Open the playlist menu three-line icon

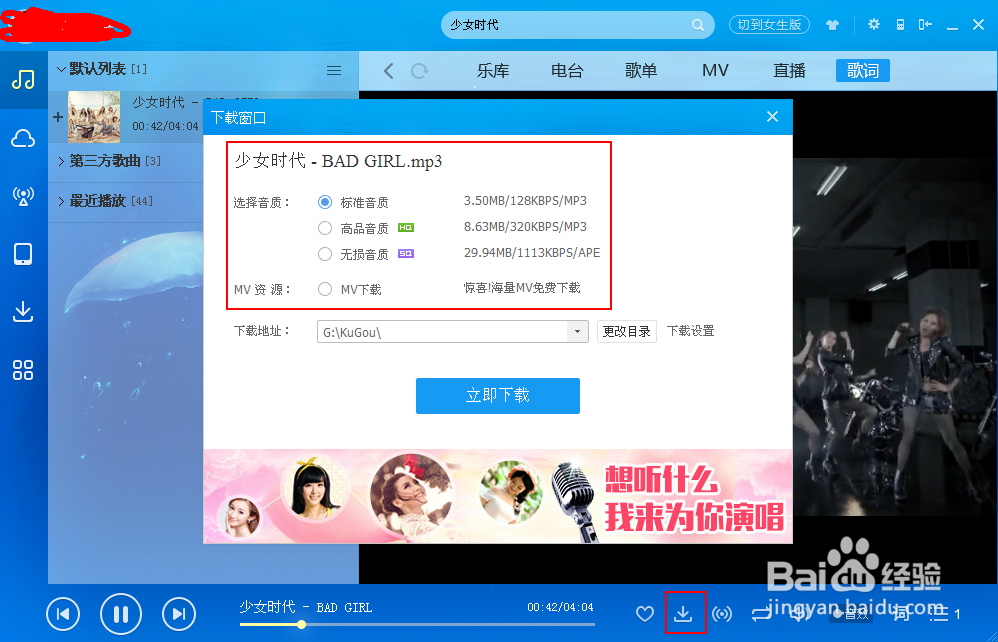point(334,71)
